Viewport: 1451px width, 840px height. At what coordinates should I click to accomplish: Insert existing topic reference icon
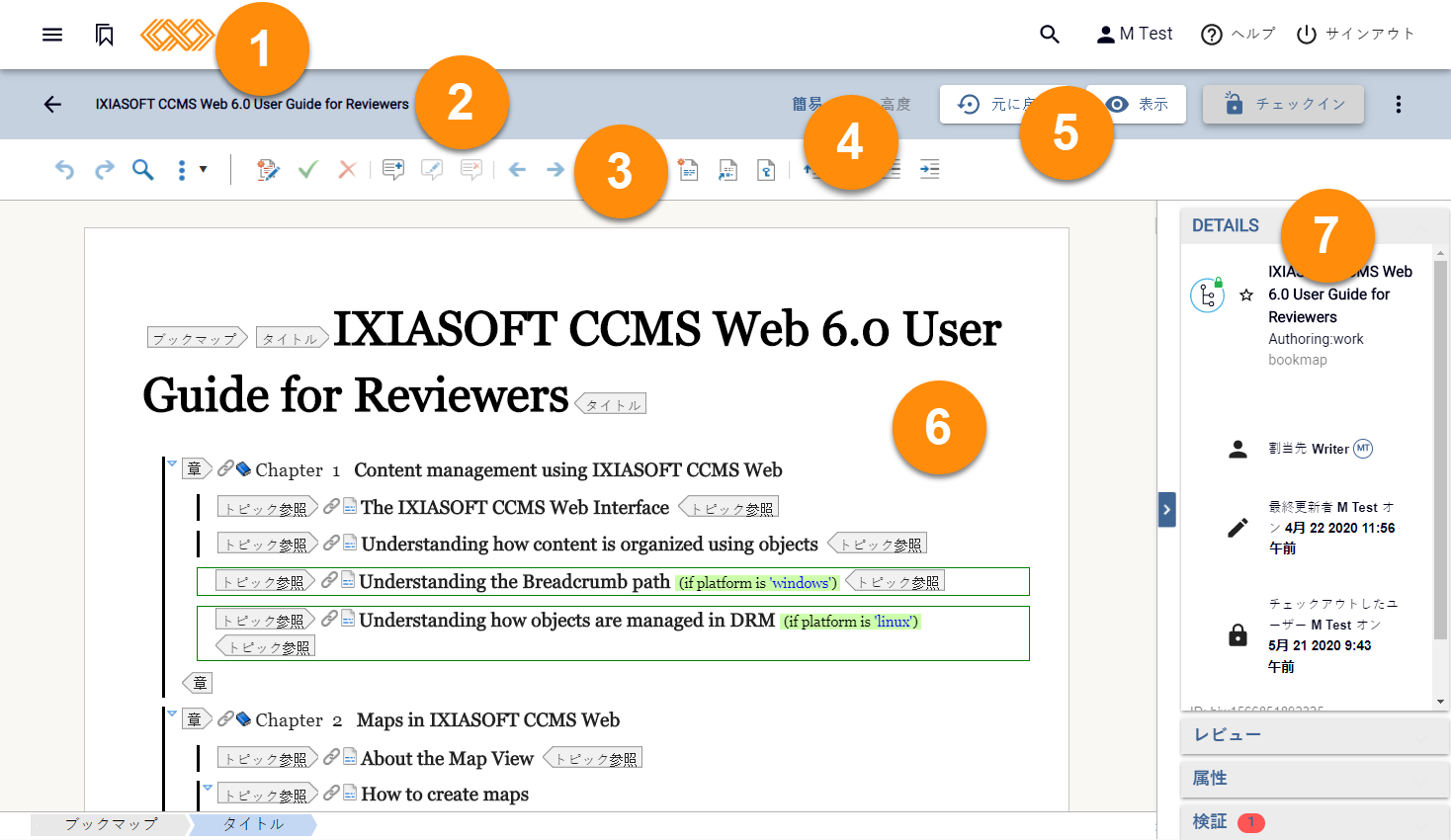click(727, 170)
